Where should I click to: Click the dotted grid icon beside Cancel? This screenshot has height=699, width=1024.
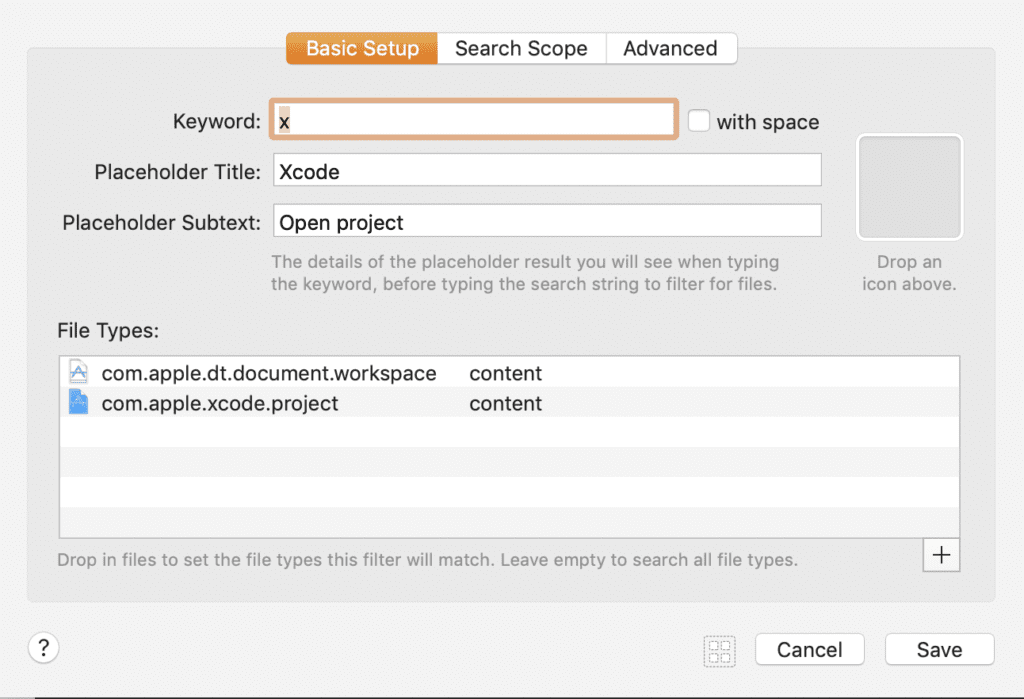(720, 650)
